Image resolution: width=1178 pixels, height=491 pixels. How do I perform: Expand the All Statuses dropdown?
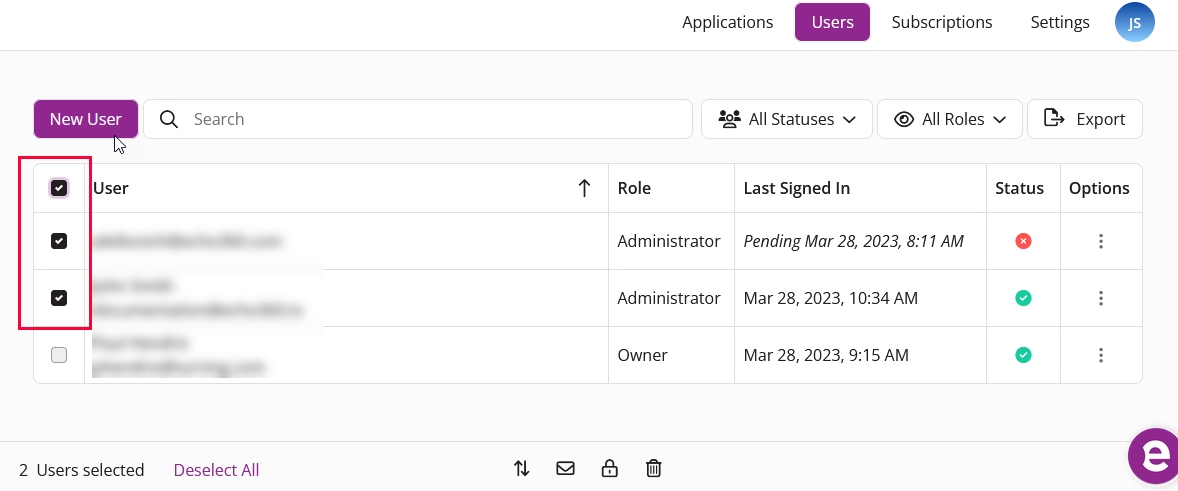(787, 119)
